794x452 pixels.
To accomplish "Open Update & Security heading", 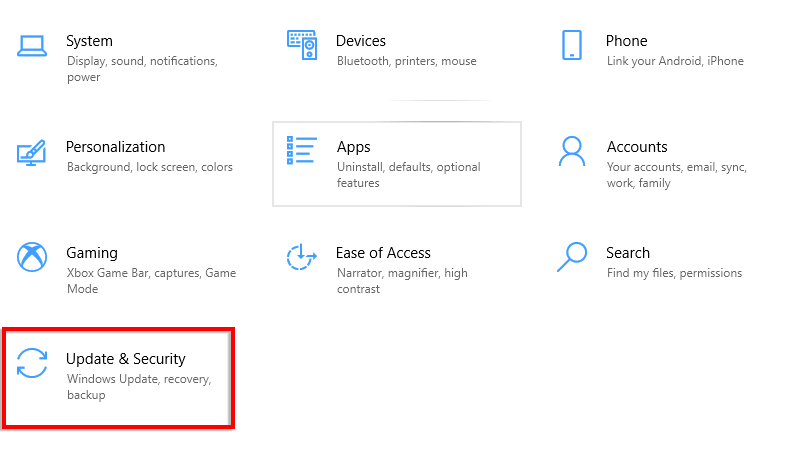I will (x=126, y=359).
